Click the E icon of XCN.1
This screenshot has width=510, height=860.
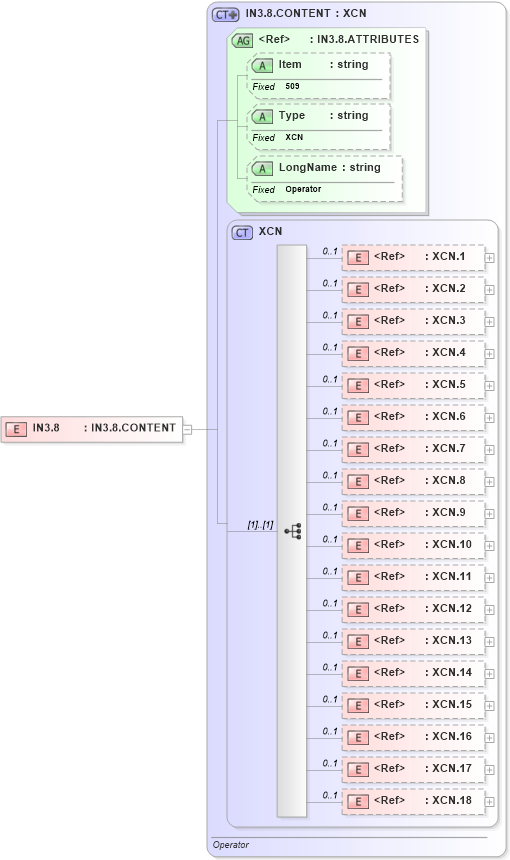tap(358, 257)
